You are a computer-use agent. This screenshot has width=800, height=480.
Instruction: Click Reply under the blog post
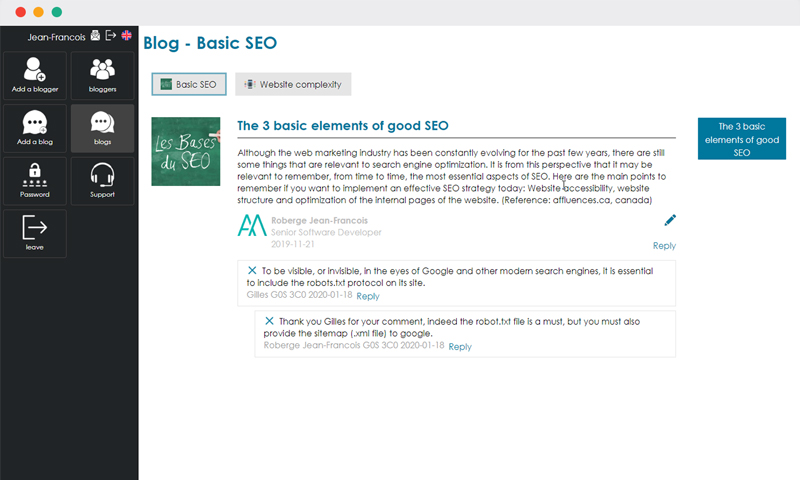[664, 246]
